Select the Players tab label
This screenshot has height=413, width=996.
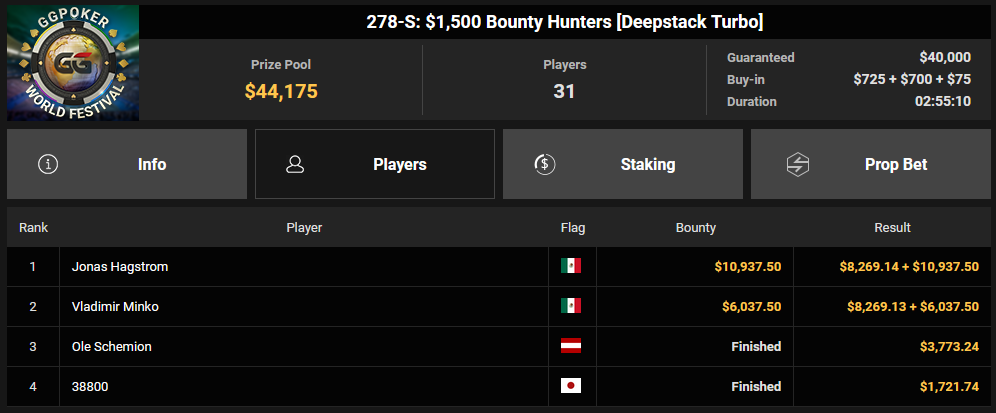click(x=400, y=165)
